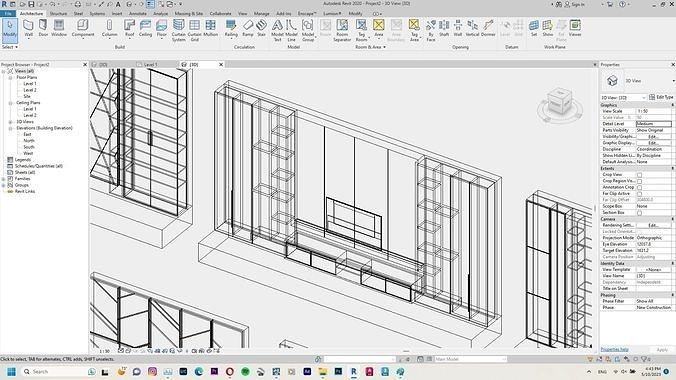Viewport: 676px width, 380px height.
Task: Choose the Shaft opening tool
Action: (x=444, y=28)
